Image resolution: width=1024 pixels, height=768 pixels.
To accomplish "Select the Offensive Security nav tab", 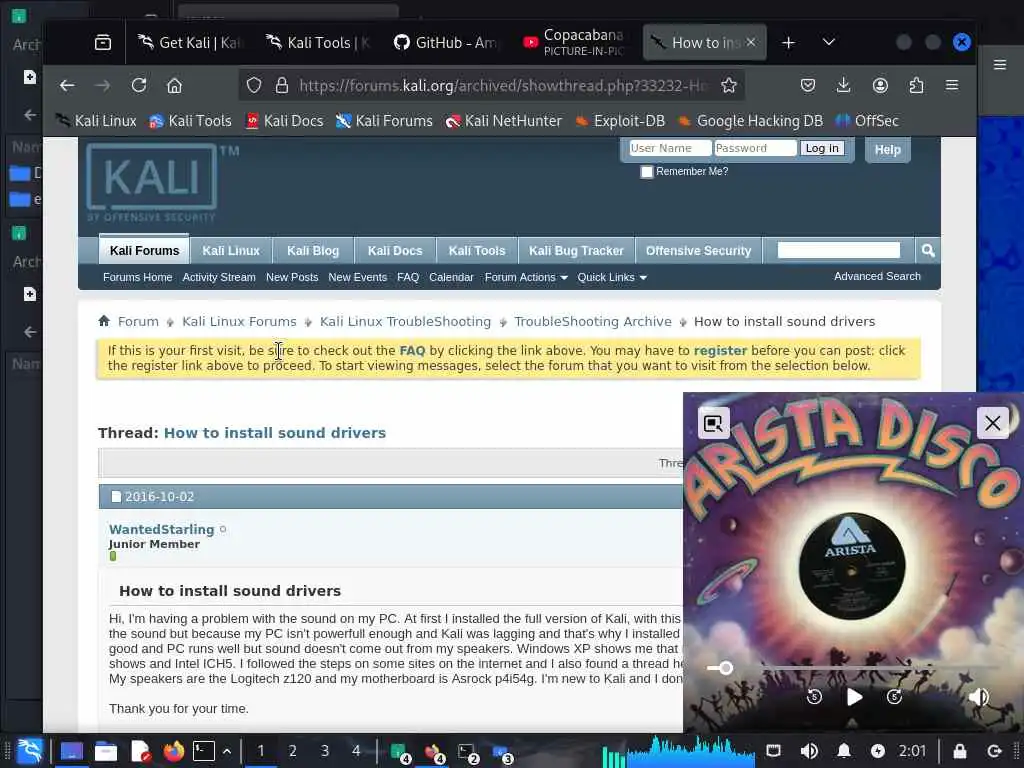I will click(698, 251).
